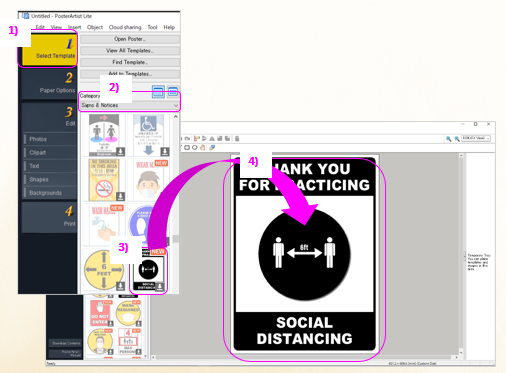Viewport: 506px width, 373px height.
Task: Open the View menu
Action: (56, 27)
